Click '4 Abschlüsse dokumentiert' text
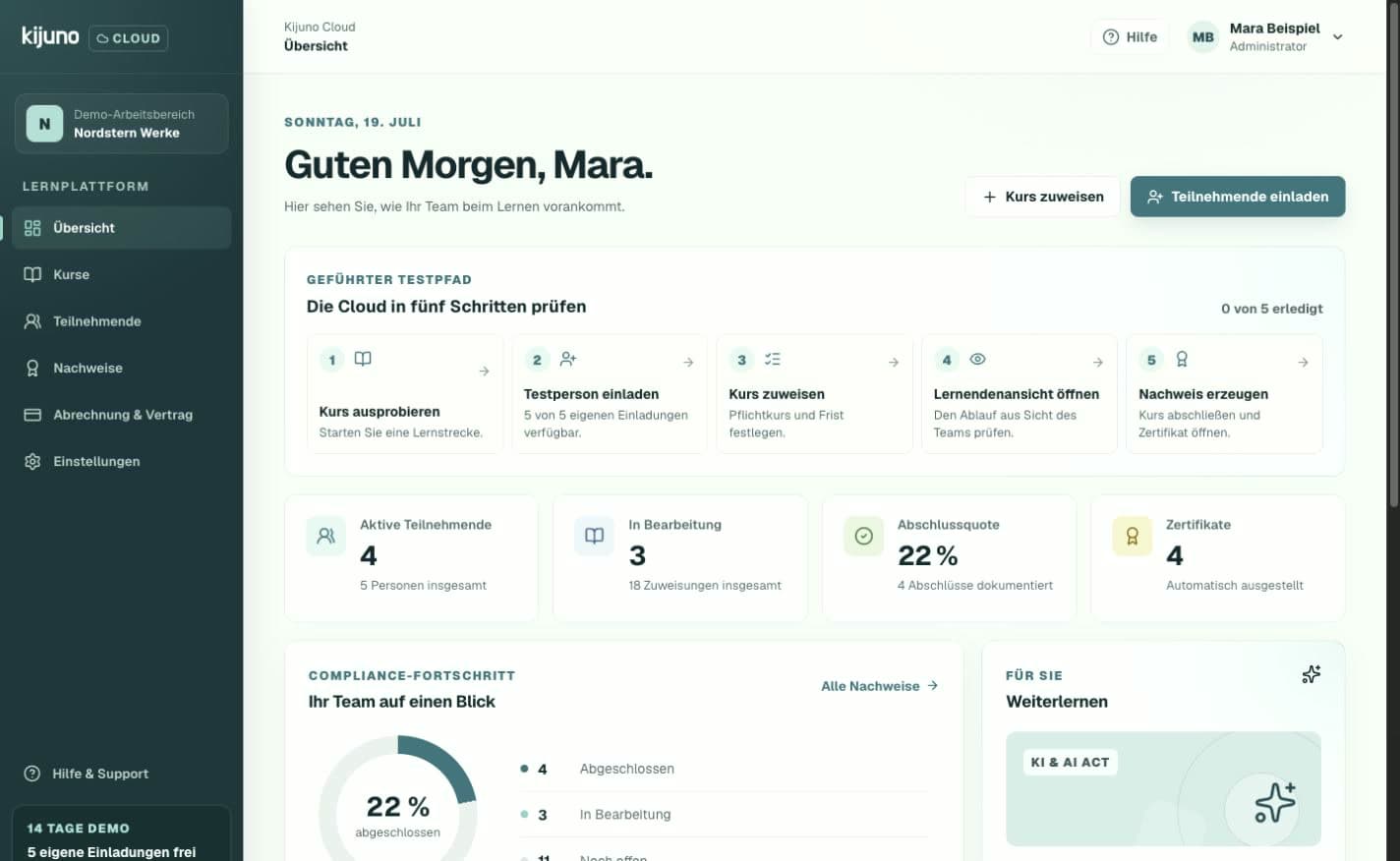 click(x=975, y=586)
